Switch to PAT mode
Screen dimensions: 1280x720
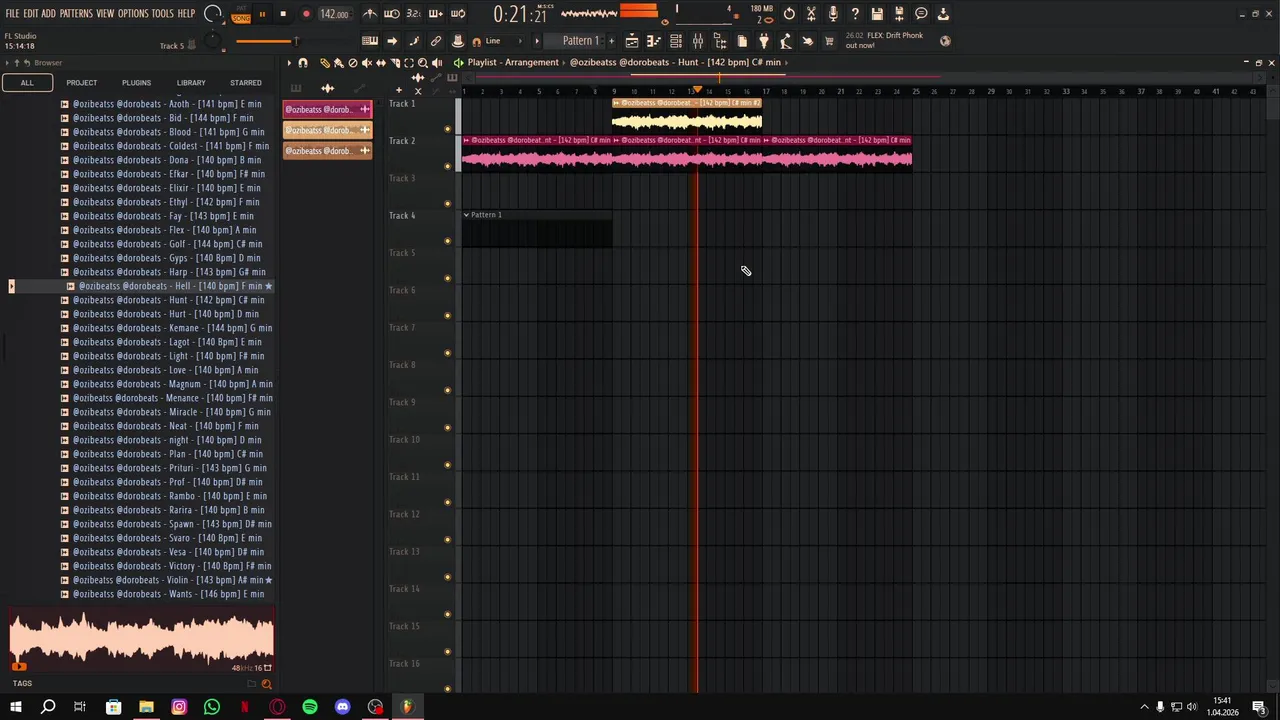click(x=241, y=8)
